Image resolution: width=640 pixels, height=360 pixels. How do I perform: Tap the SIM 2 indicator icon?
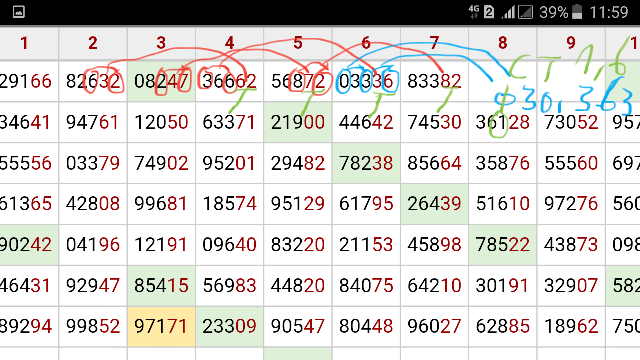click(x=489, y=12)
